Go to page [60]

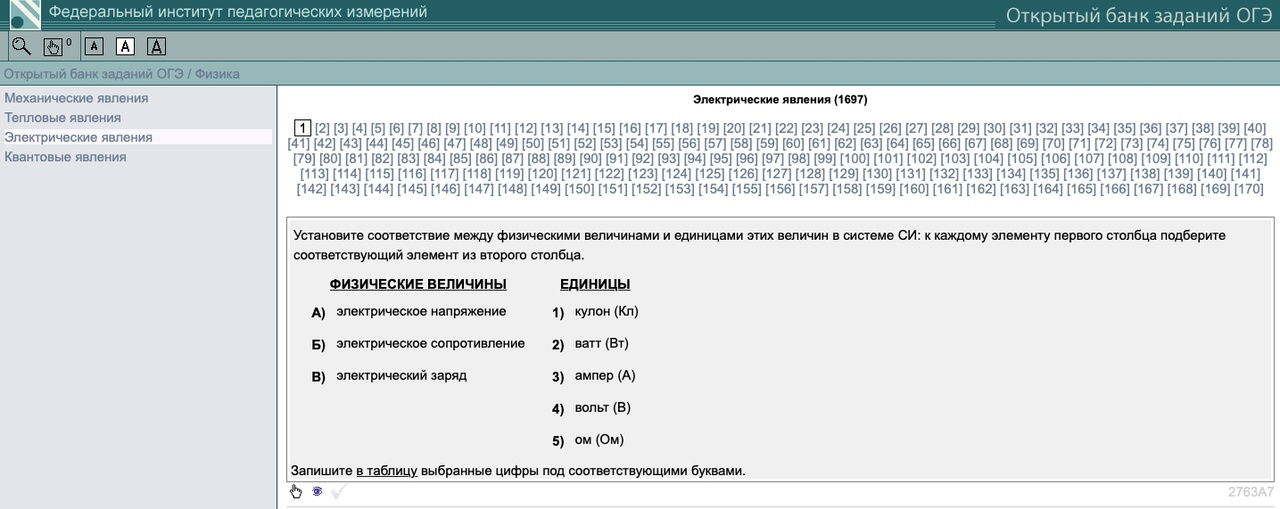(x=793, y=143)
